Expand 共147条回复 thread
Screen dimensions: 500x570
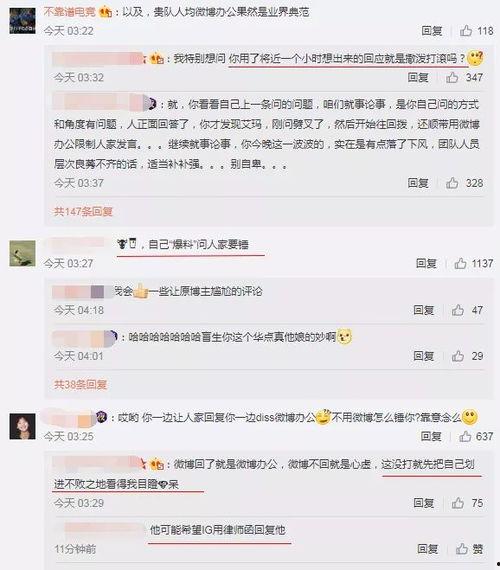point(83,211)
